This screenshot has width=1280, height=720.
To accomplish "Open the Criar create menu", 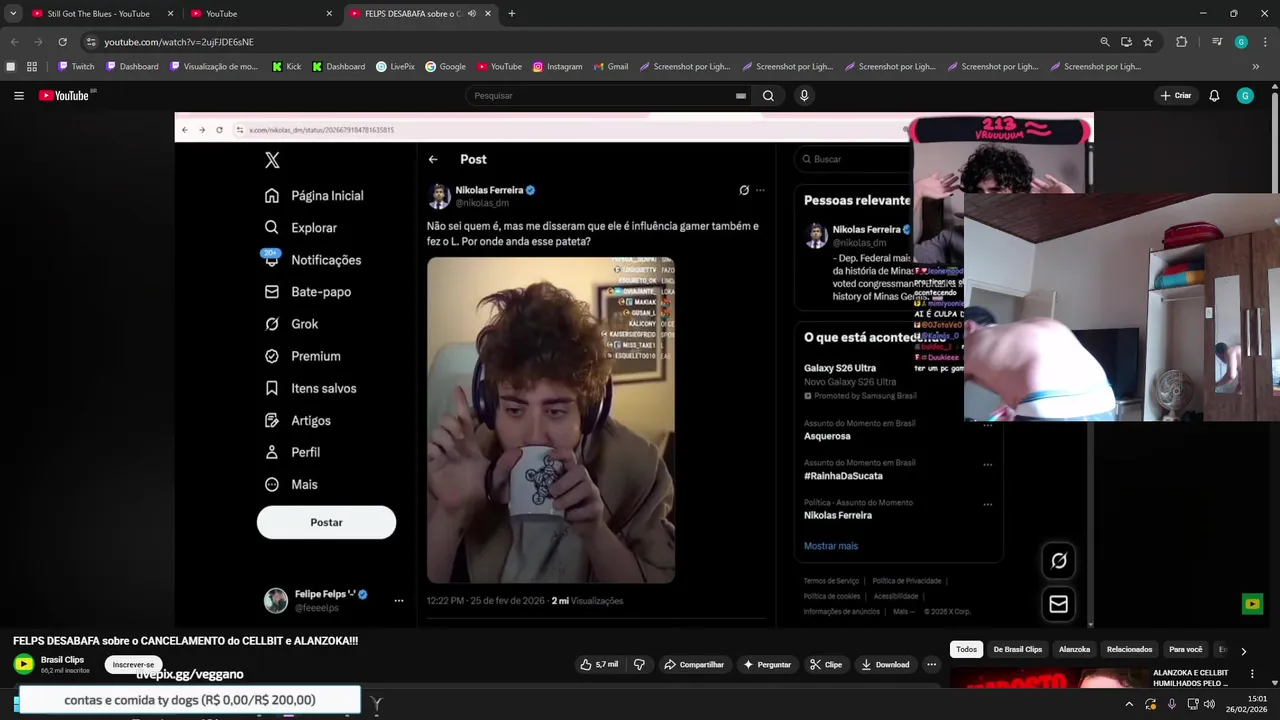I will point(1176,96).
